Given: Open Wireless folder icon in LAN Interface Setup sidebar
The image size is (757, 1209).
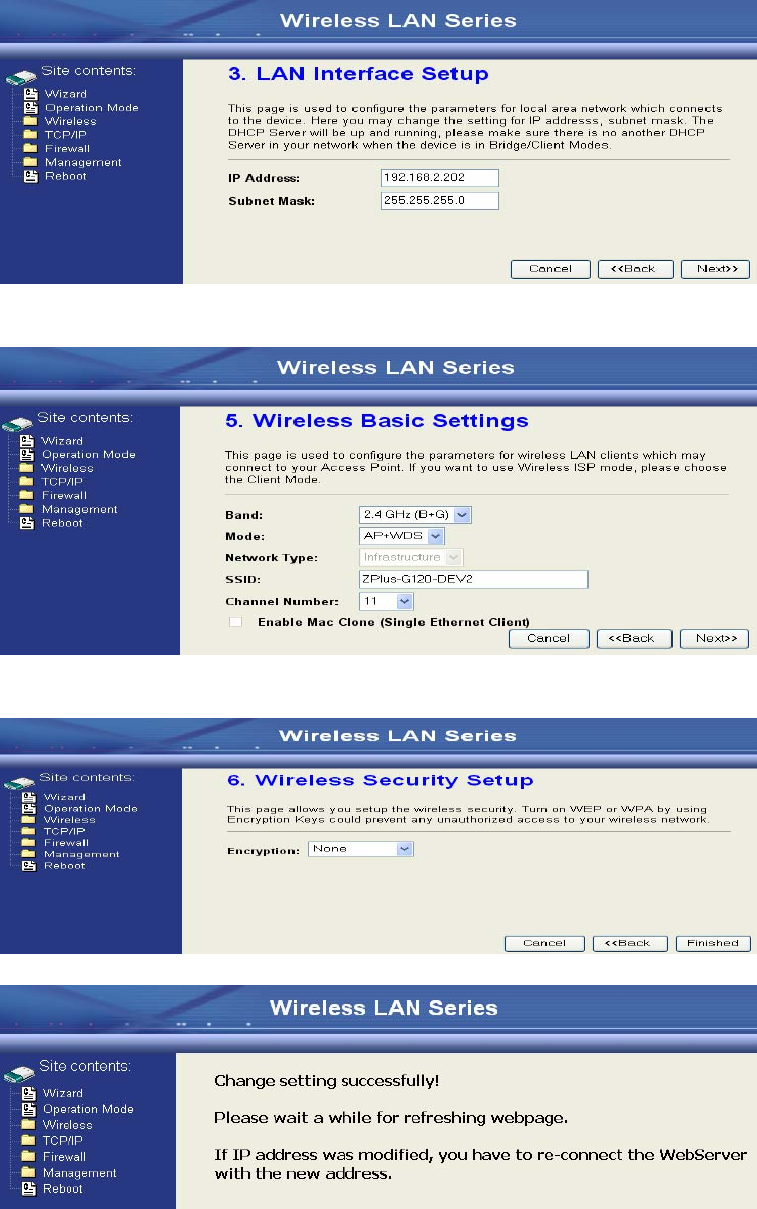Looking at the screenshot, I should (x=30, y=121).
